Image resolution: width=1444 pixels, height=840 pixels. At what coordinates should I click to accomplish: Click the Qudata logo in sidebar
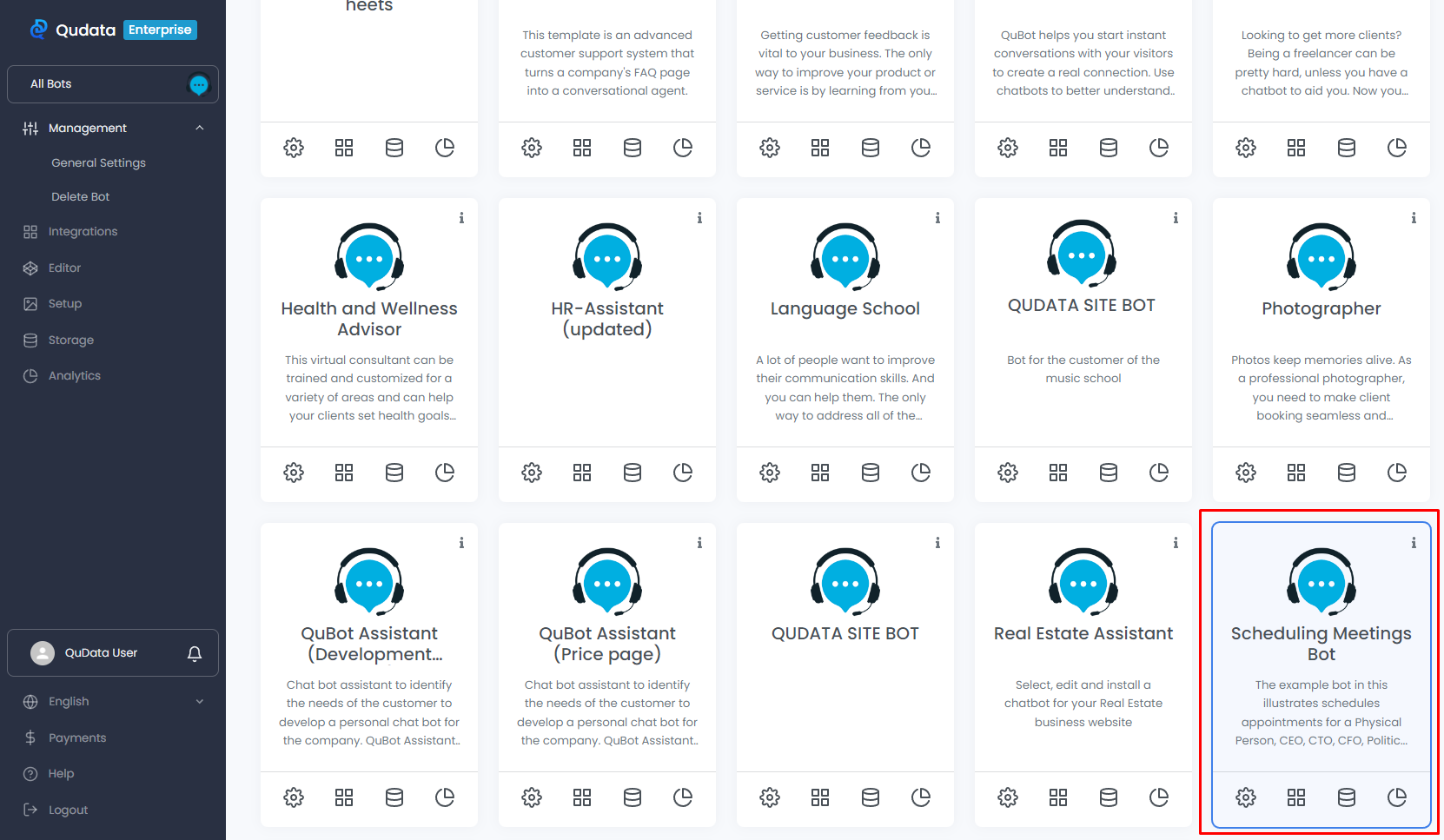[73, 30]
